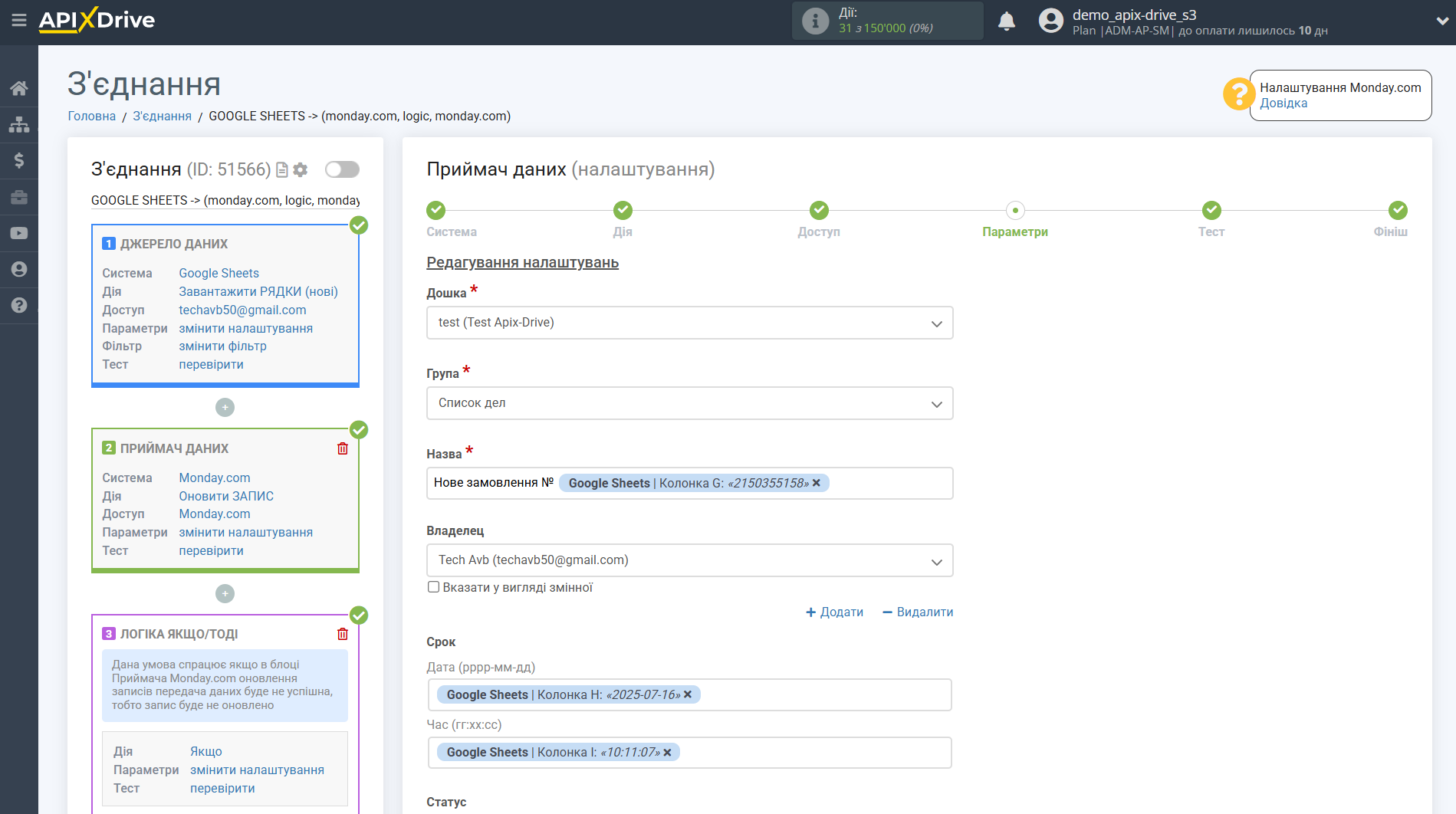The width and height of the screenshot is (1456, 814).
Task: Click 'Оновити ЗАПИС' action link
Action: tap(226, 496)
